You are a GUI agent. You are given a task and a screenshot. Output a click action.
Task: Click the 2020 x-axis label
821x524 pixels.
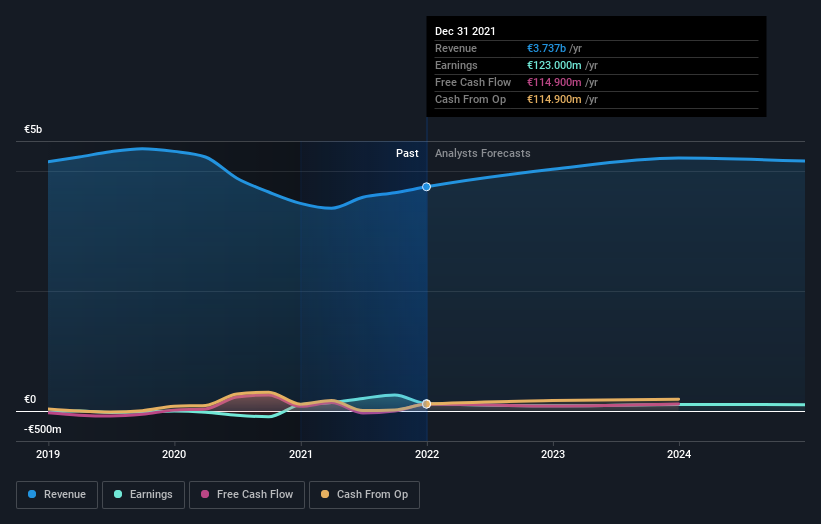click(x=174, y=454)
